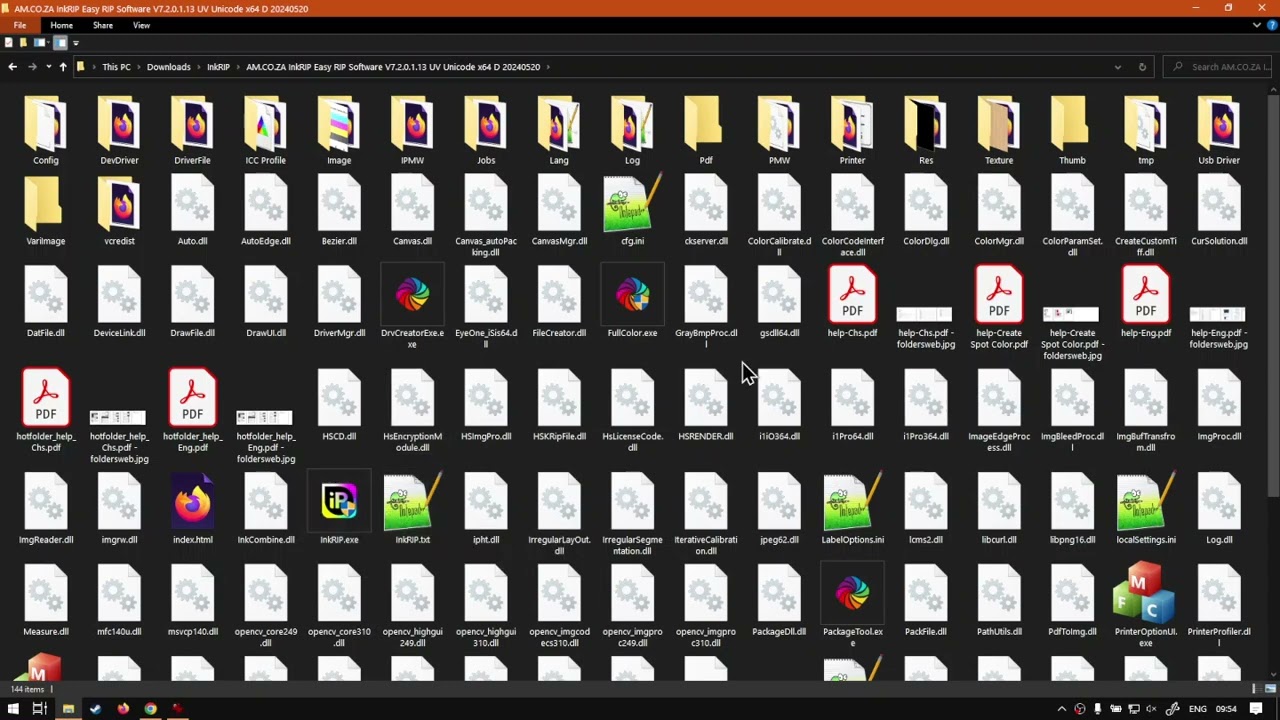Screen dimensions: 1280x720
Task: Select help-Chs.pdf - foldersweb.jpg thumbnail
Action: (925, 326)
